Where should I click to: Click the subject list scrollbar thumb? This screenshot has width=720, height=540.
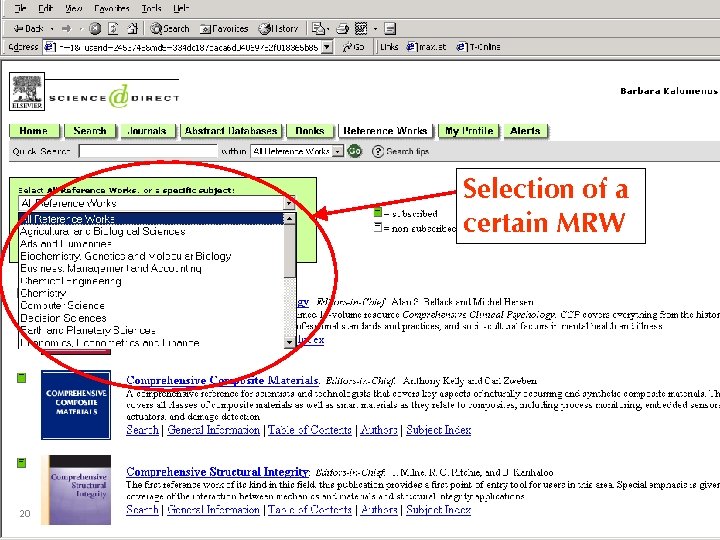(x=289, y=251)
